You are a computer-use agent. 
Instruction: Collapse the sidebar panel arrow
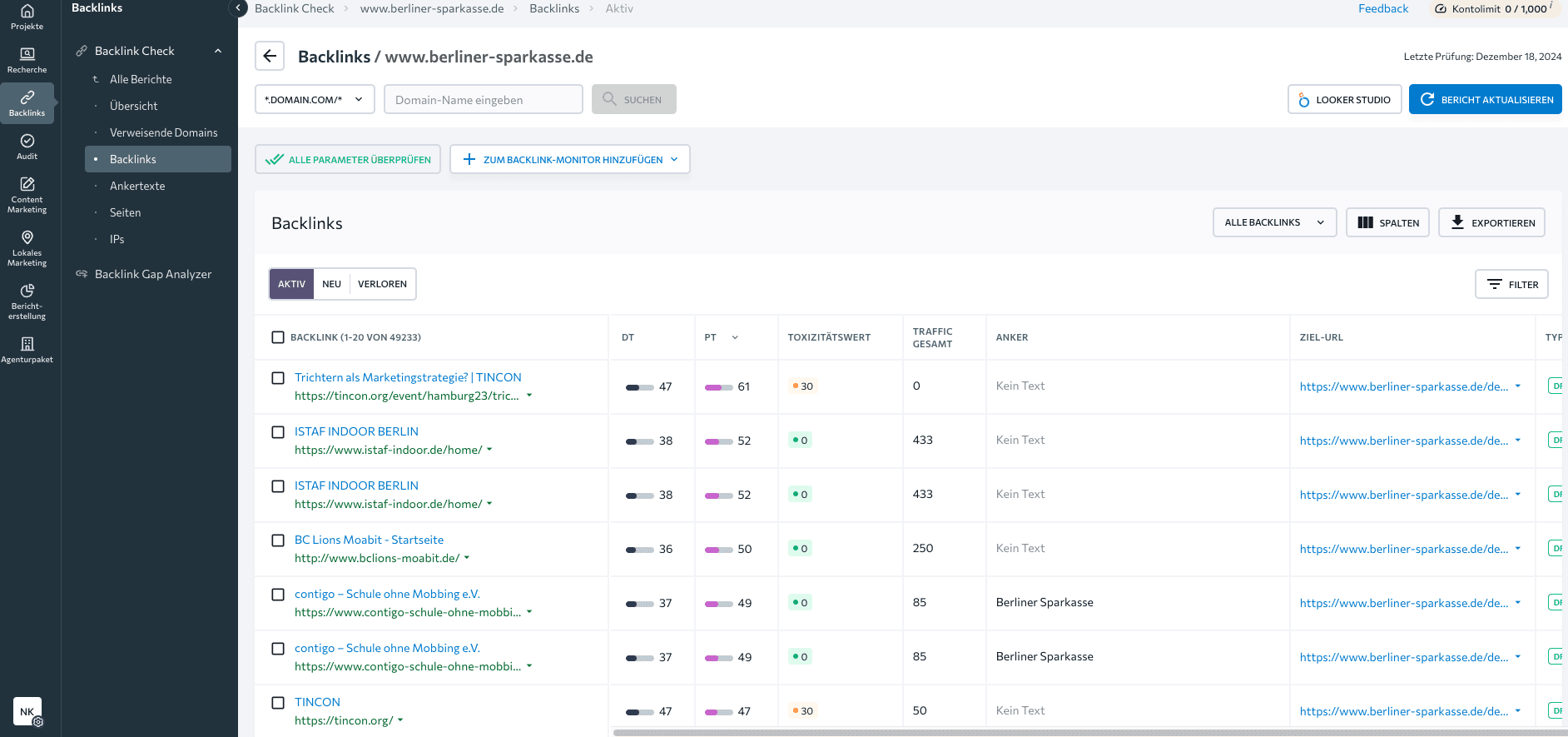point(238,8)
